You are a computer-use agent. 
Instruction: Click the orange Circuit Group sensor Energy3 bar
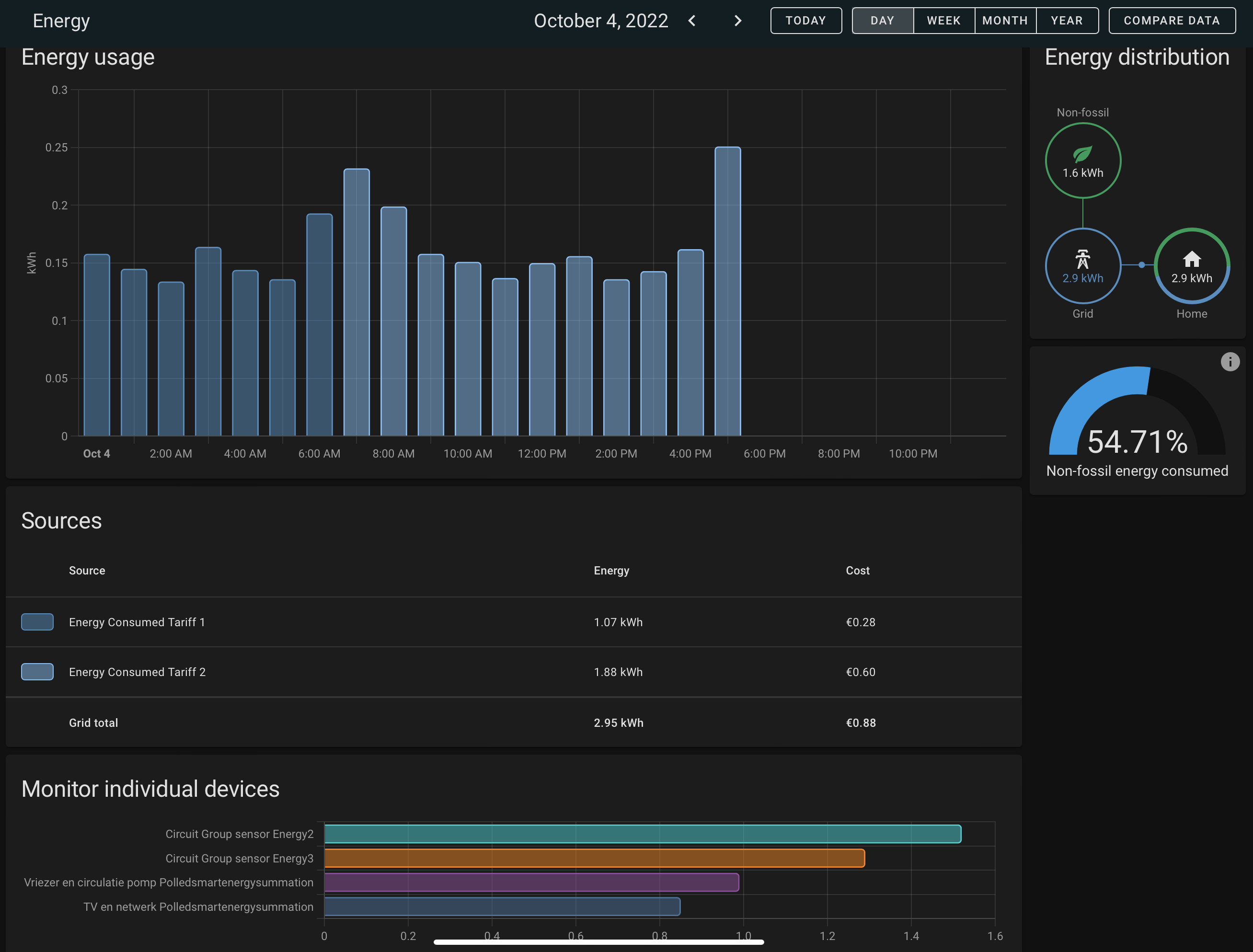tap(594, 858)
